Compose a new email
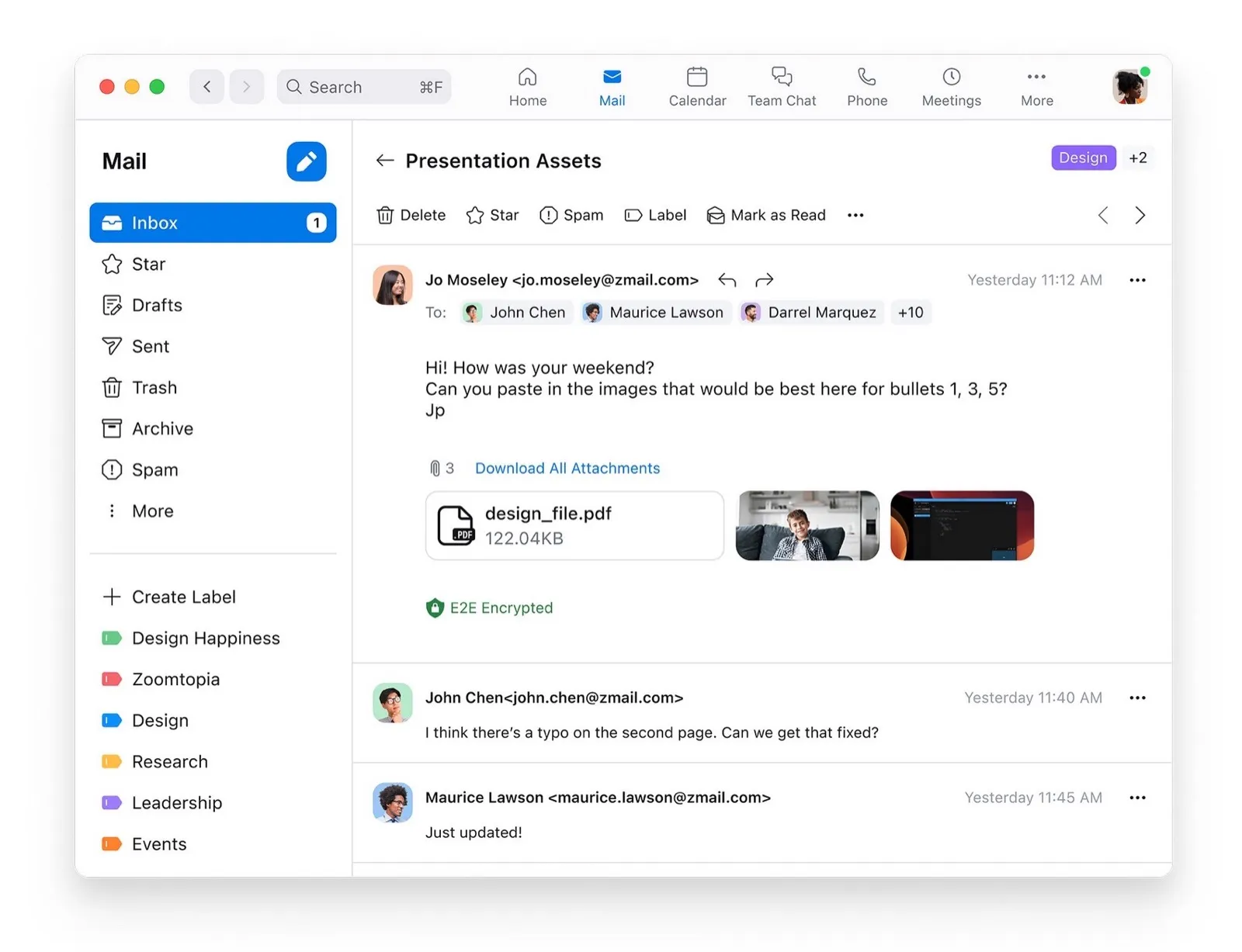 pyautogui.click(x=306, y=161)
